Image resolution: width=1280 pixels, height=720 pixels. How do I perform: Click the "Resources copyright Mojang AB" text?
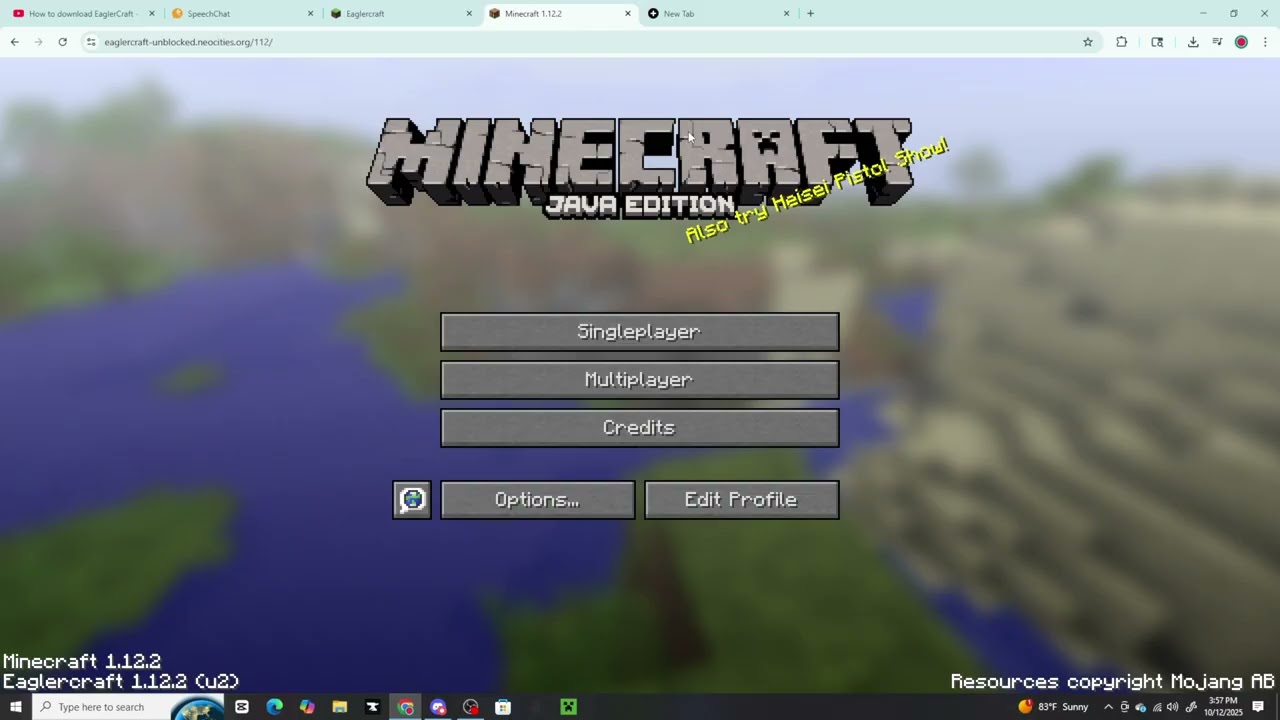pyautogui.click(x=1113, y=682)
